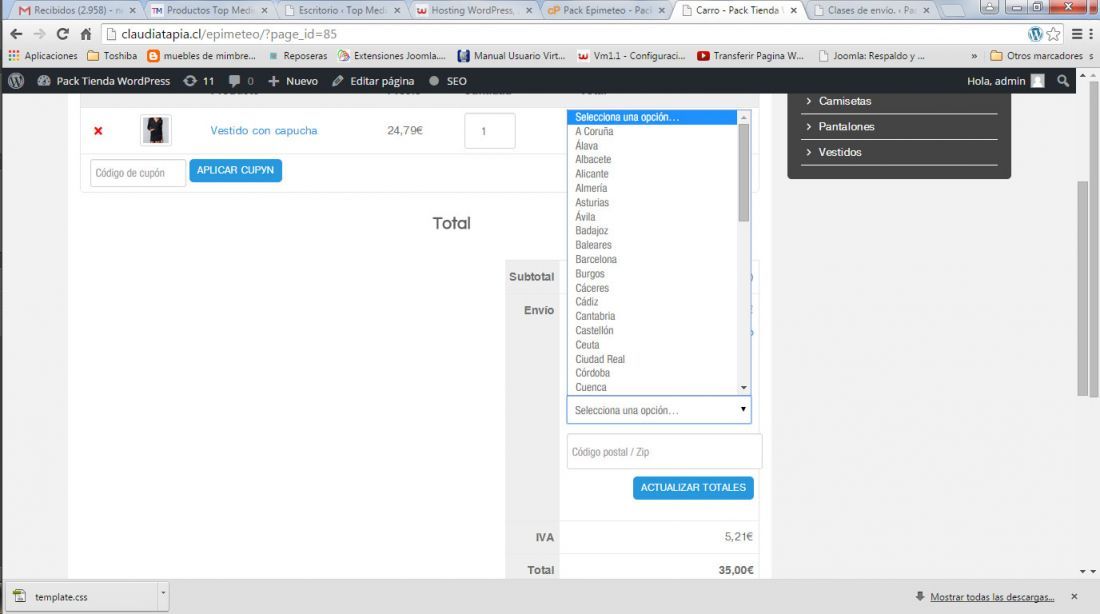
Task: Click the browser back arrow
Action: coord(16,34)
